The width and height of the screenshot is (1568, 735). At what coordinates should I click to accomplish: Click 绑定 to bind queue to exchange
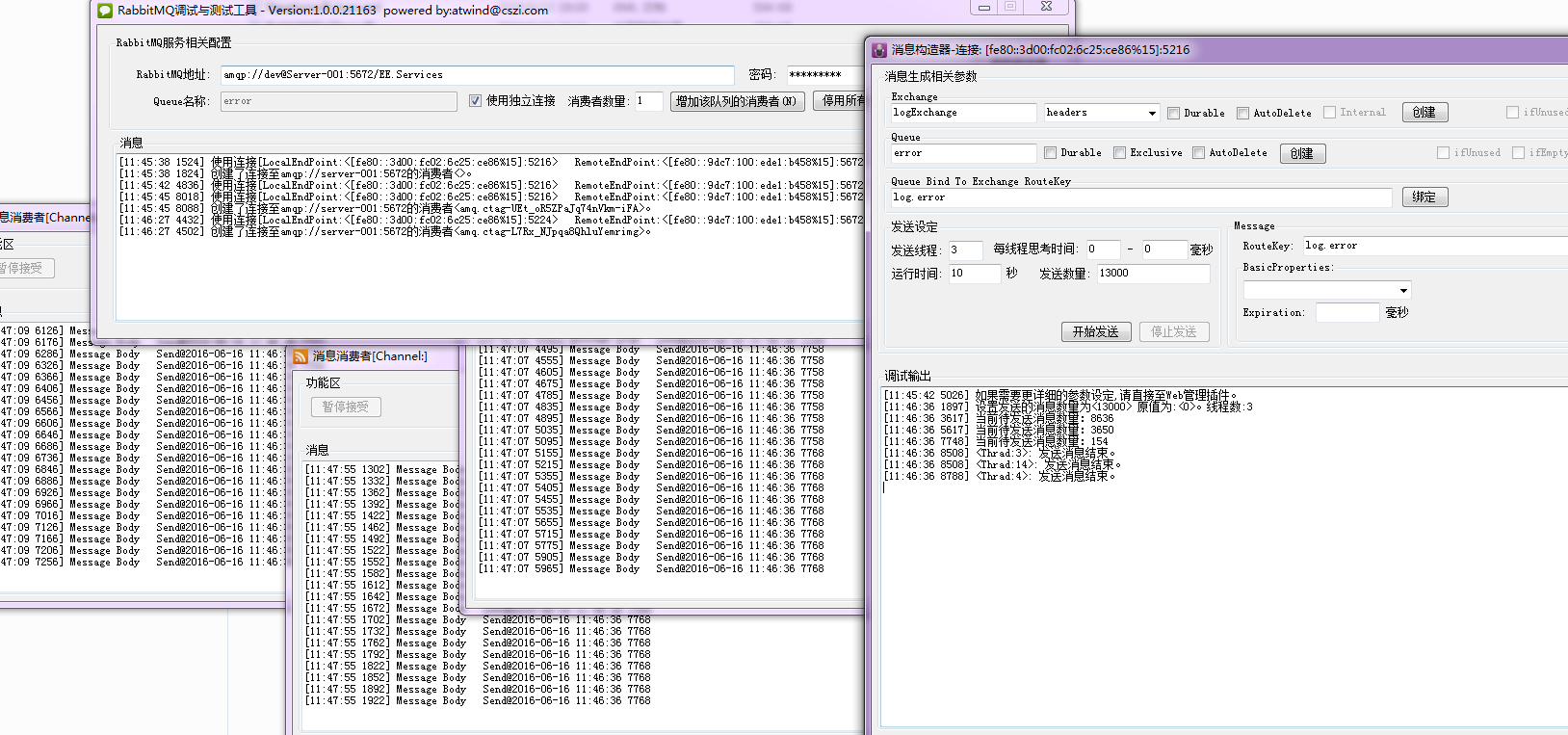click(x=1424, y=197)
